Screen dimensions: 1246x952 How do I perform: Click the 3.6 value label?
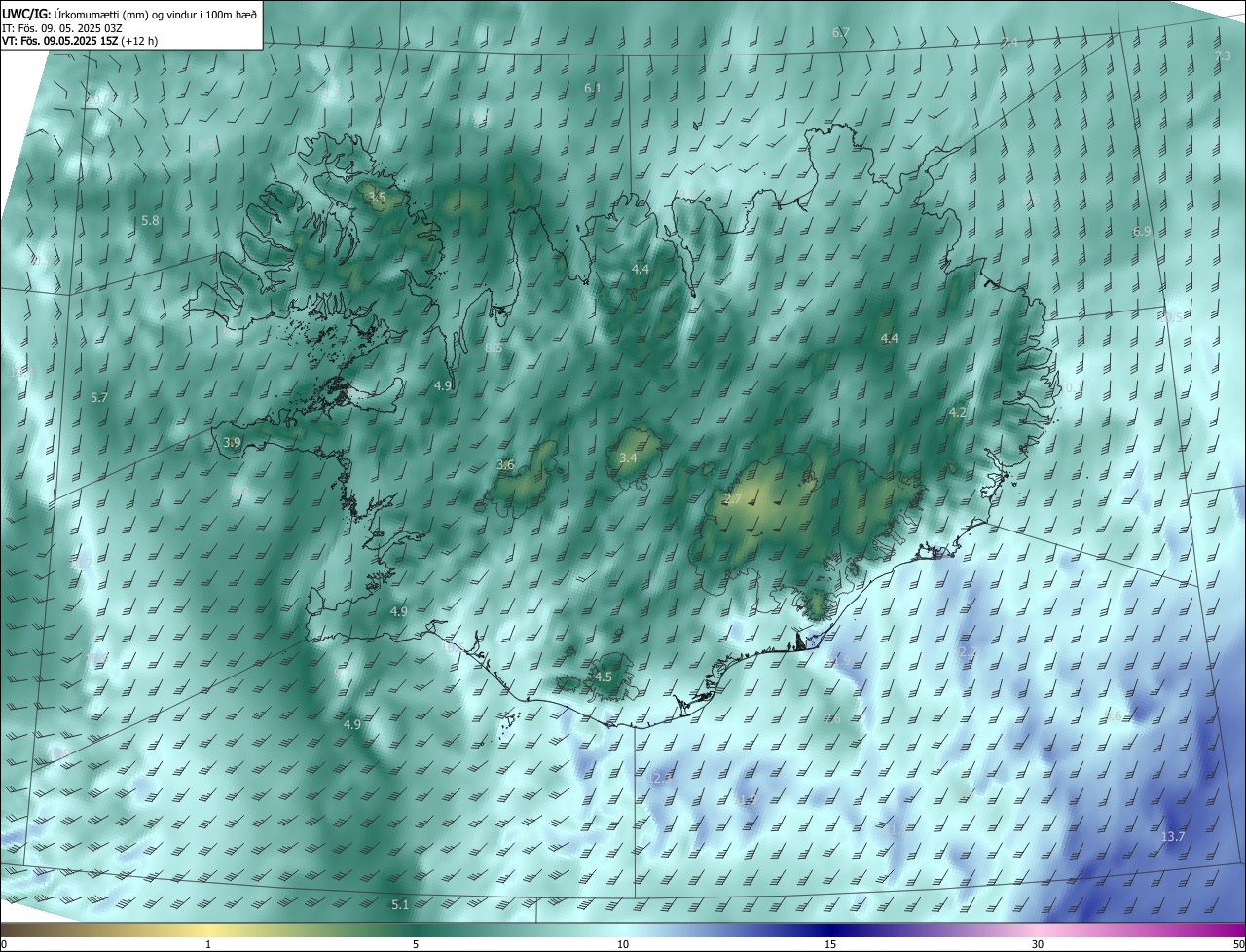(x=505, y=464)
